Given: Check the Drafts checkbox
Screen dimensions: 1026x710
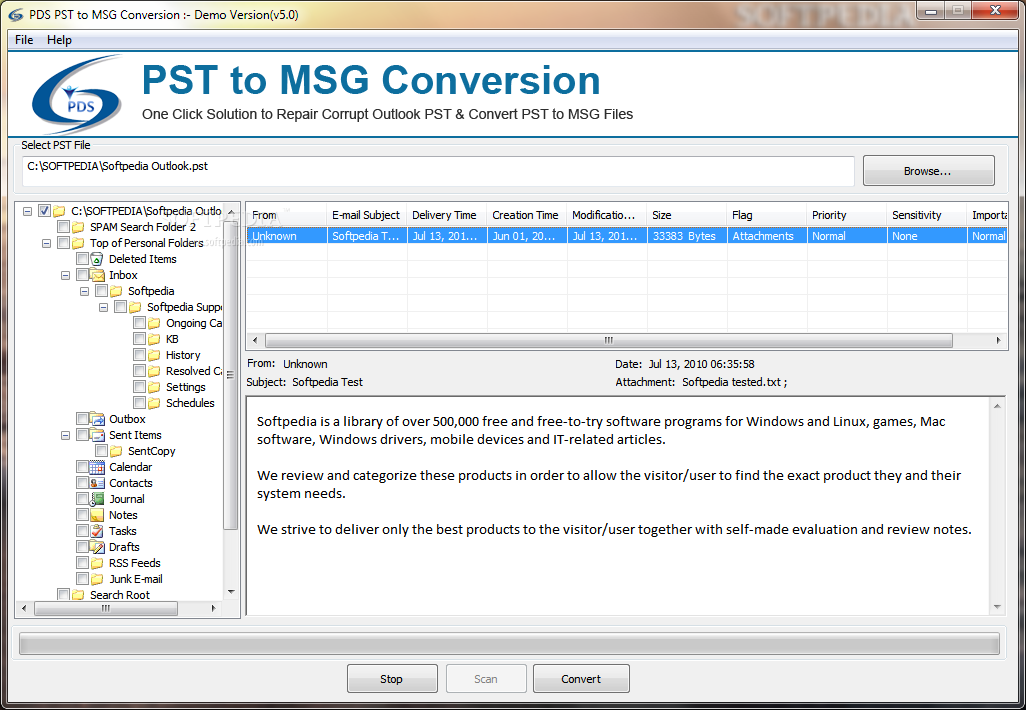Looking at the screenshot, I should pos(82,547).
